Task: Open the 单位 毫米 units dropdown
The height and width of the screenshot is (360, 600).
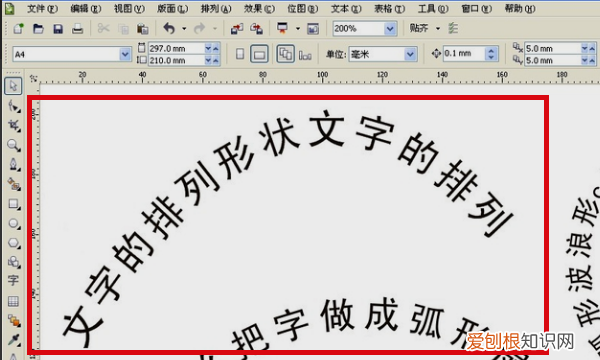Action: (x=410, y=54)
